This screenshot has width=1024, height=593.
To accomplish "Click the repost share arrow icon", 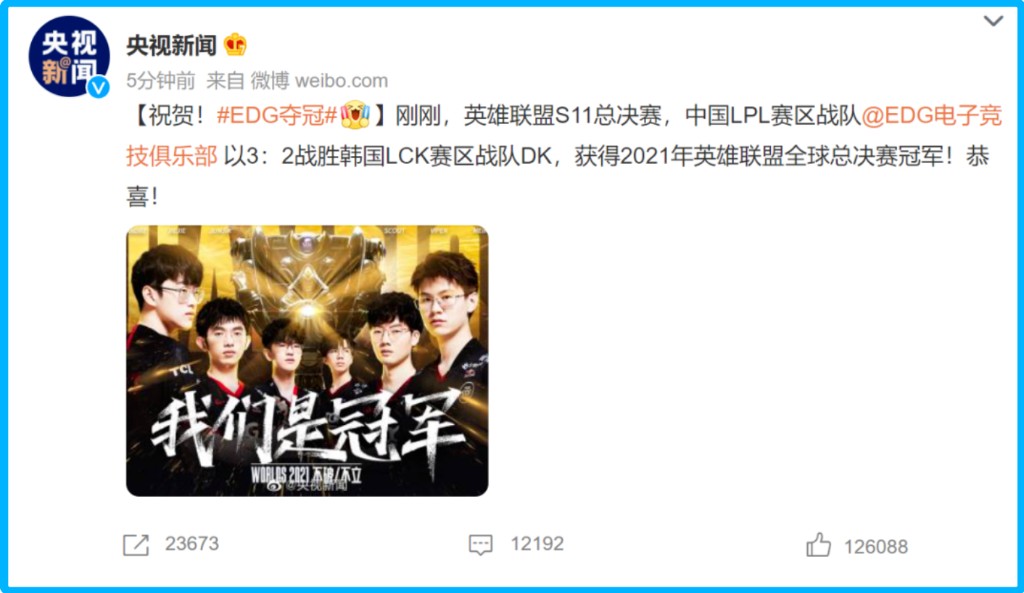I will pyautogui.click(x=136, y=545).
